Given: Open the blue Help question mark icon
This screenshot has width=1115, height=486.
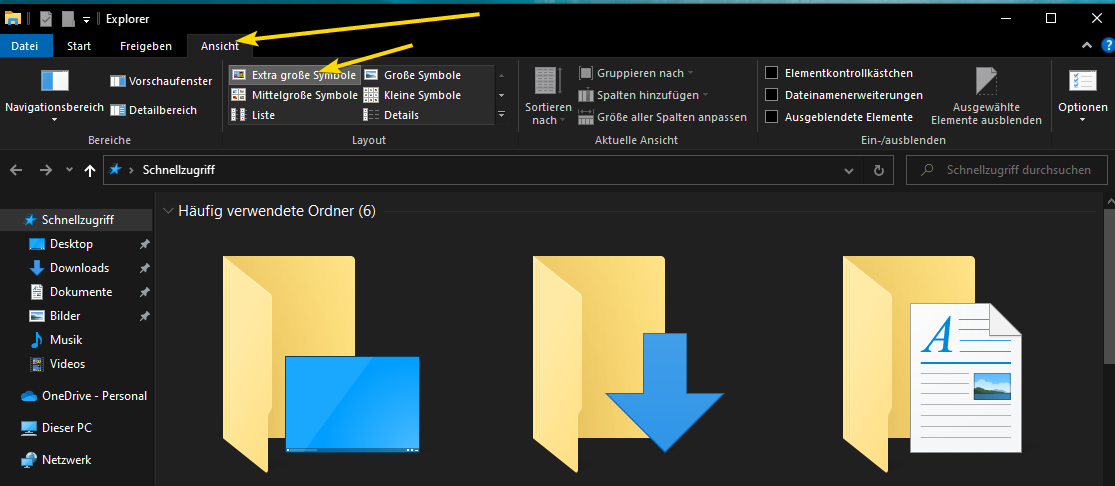Looking at the screenshot, I should tap(1108, 46).
